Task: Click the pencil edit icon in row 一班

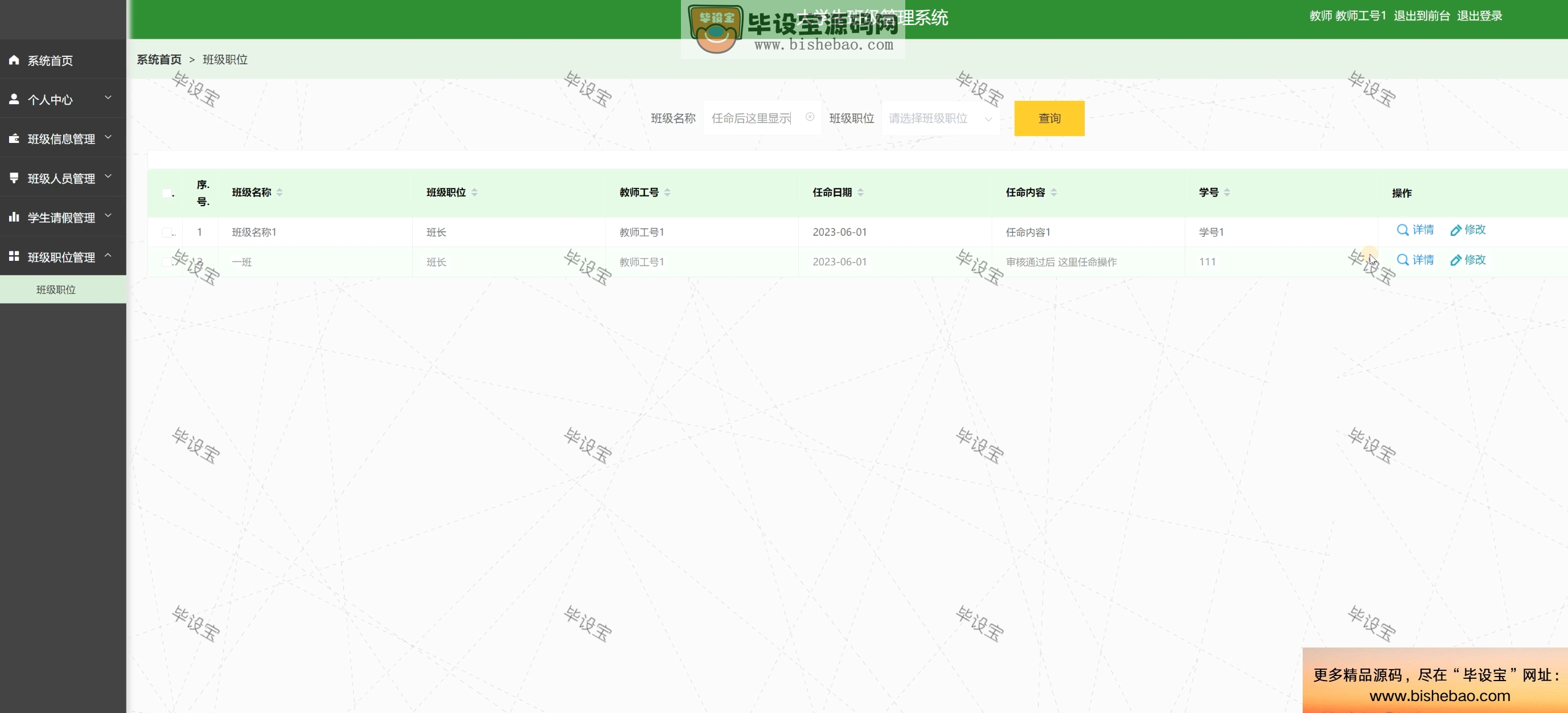Action: pyautogui.click(x=1455, y=261)
